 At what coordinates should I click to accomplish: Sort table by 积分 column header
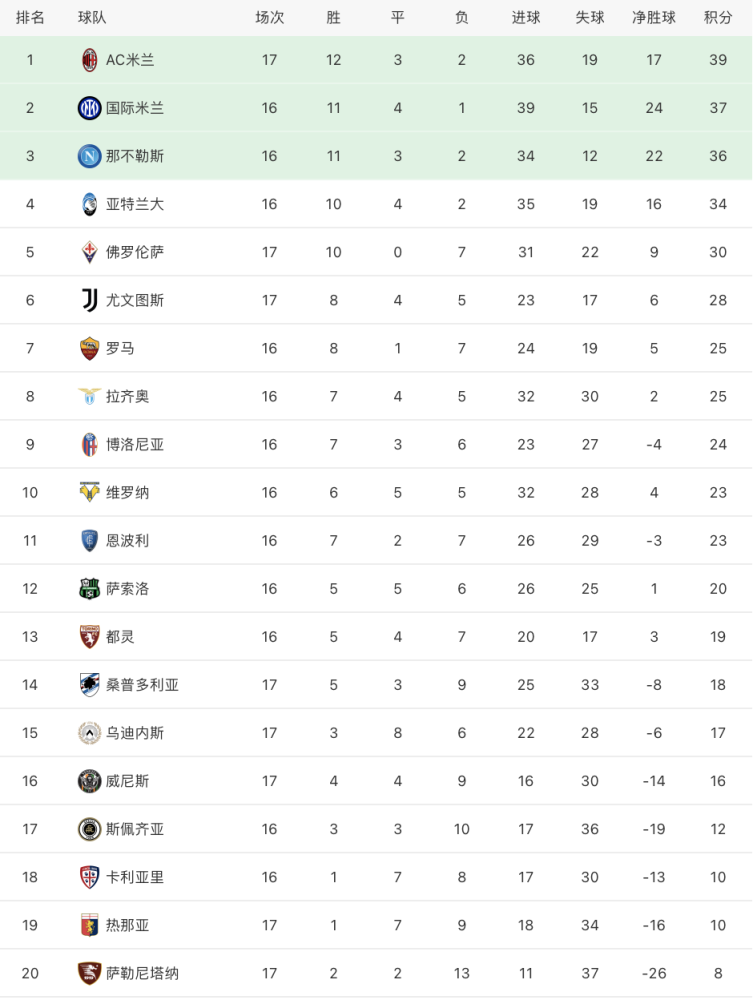coord(718,17)
